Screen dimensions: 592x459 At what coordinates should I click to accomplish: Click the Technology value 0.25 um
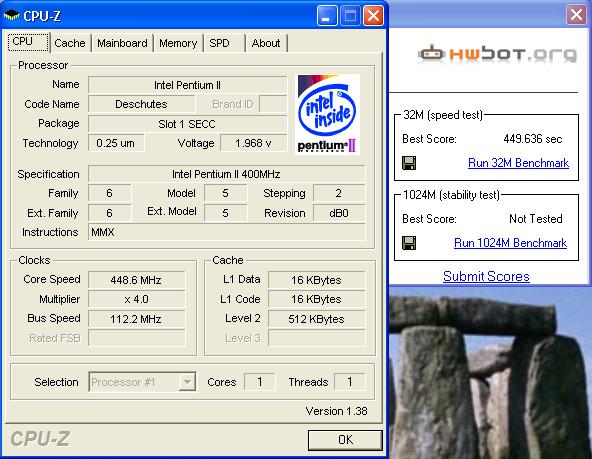116,143
